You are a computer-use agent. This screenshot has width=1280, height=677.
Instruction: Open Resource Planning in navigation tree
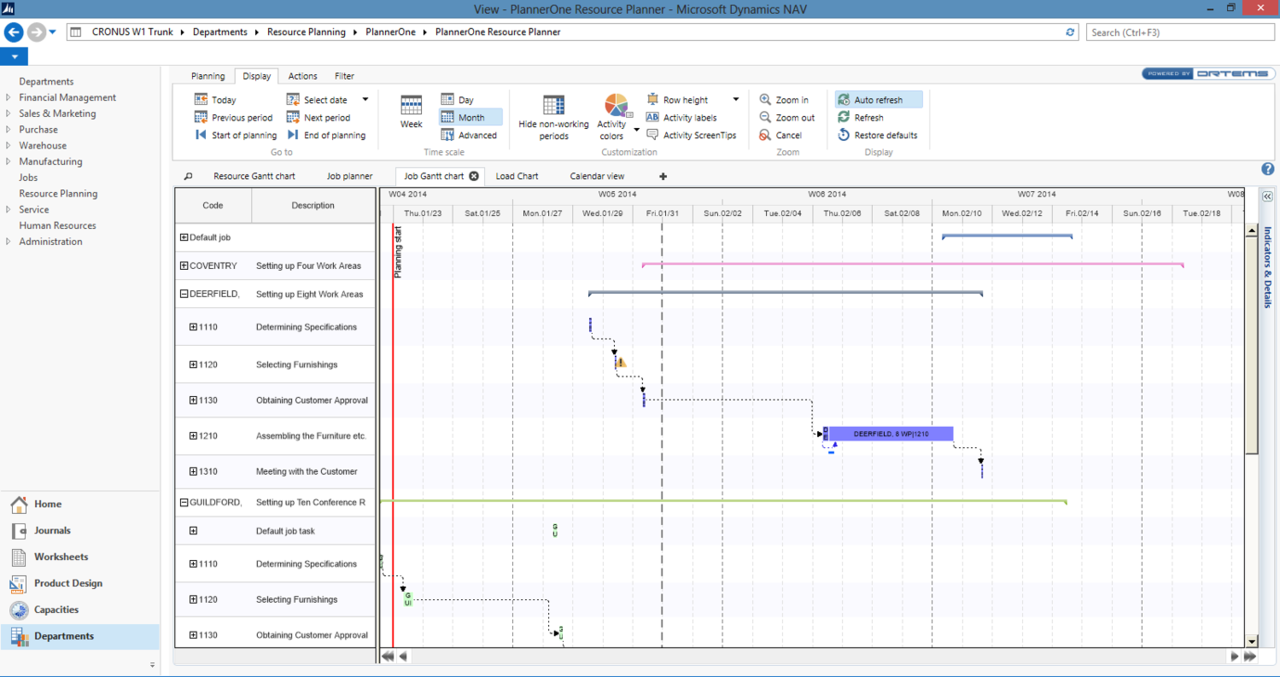[x=58, y=194]
